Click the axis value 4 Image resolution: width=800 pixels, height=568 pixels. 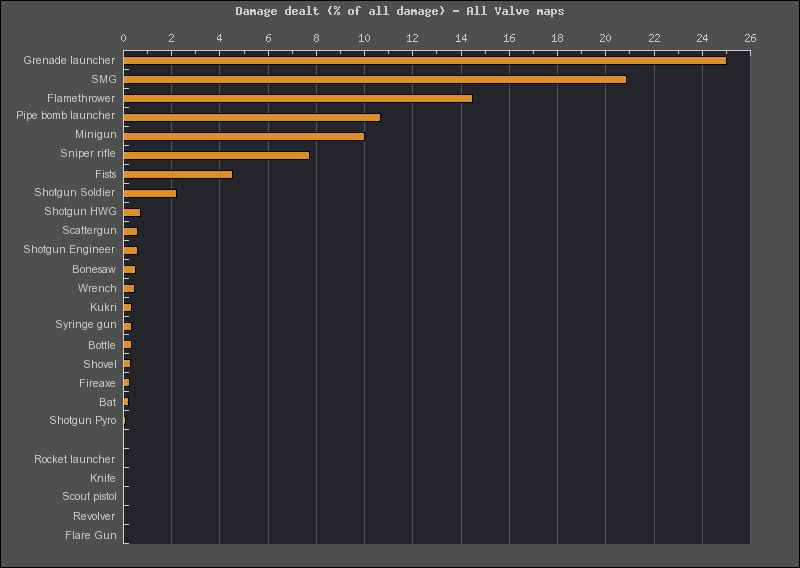(x=219, y=38)
